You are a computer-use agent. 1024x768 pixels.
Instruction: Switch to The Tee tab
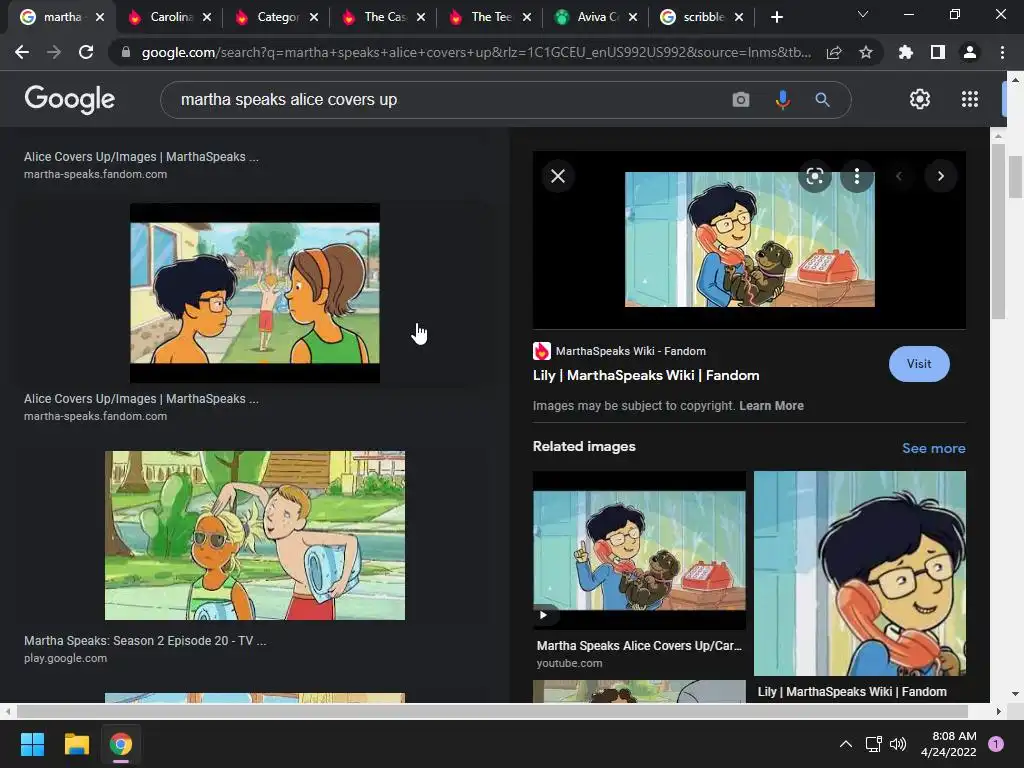tap(491, 17)
